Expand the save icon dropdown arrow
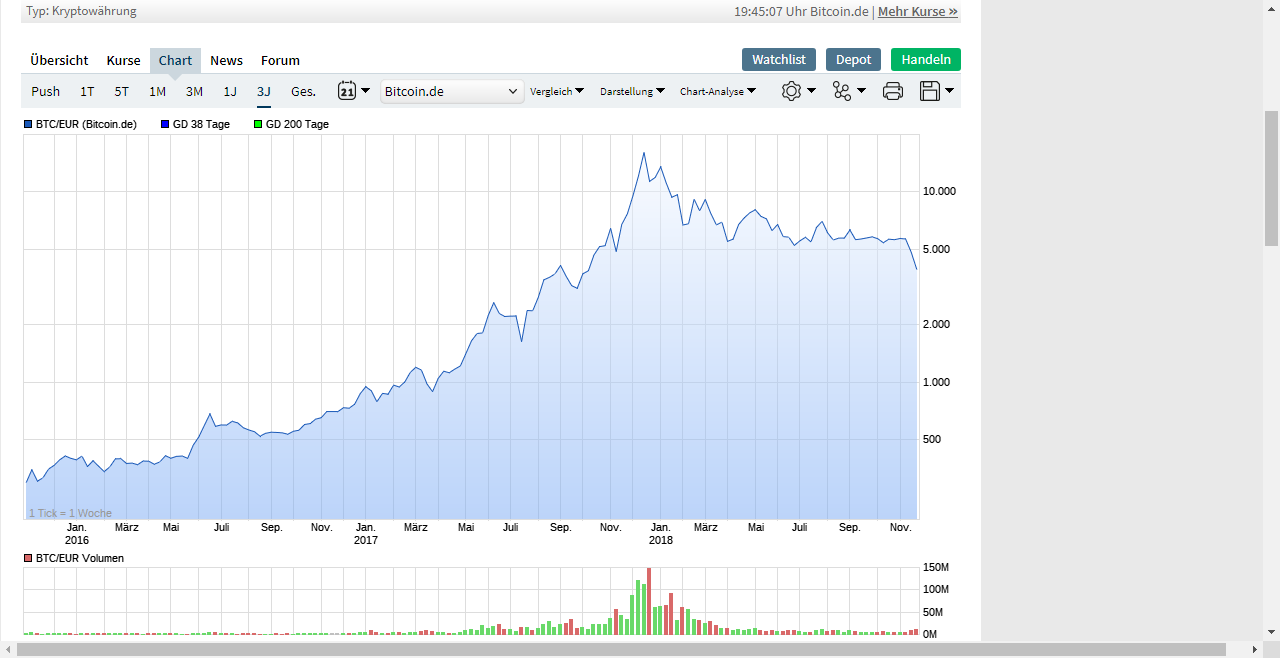This screenshot has width=1280, height=658. tap(949, 91)
